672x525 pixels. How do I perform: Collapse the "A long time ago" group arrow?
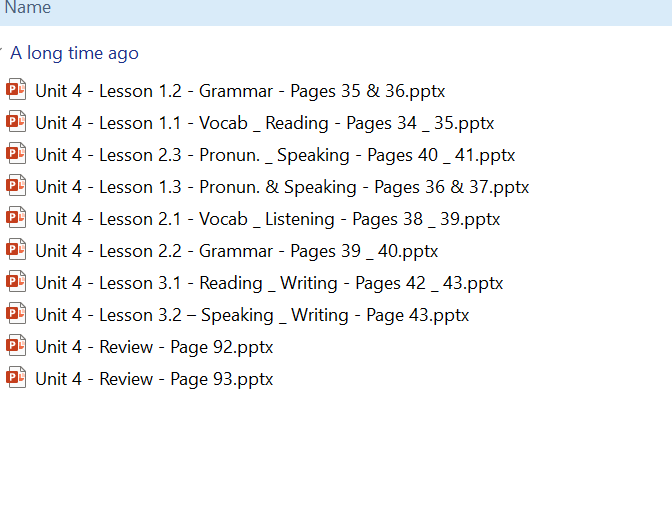click(3, 53)
